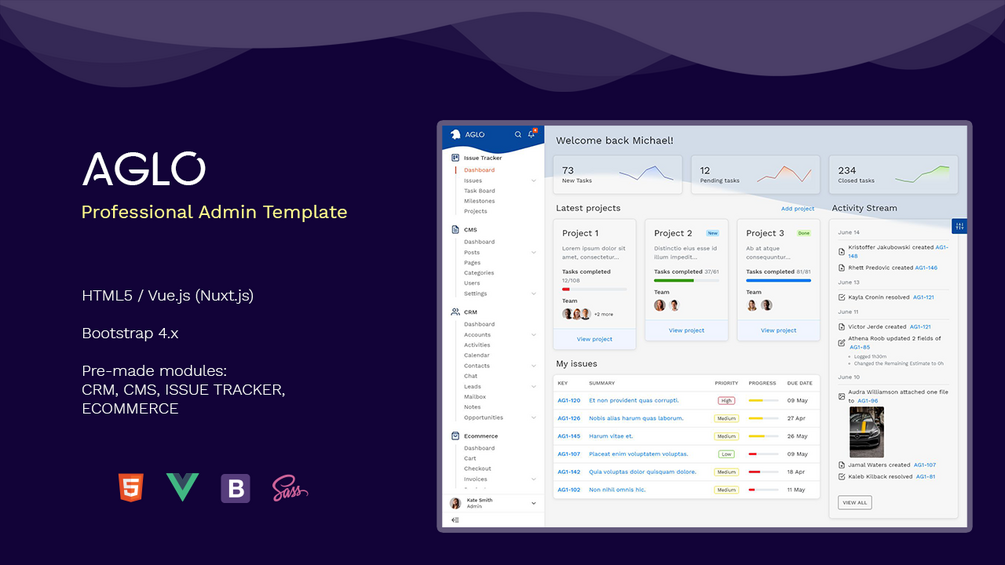Viewport: 1005px width, 565px height.
Task: Click '18 Apr' due date cell
Action: pyautogui.click(x=796, y=472)
